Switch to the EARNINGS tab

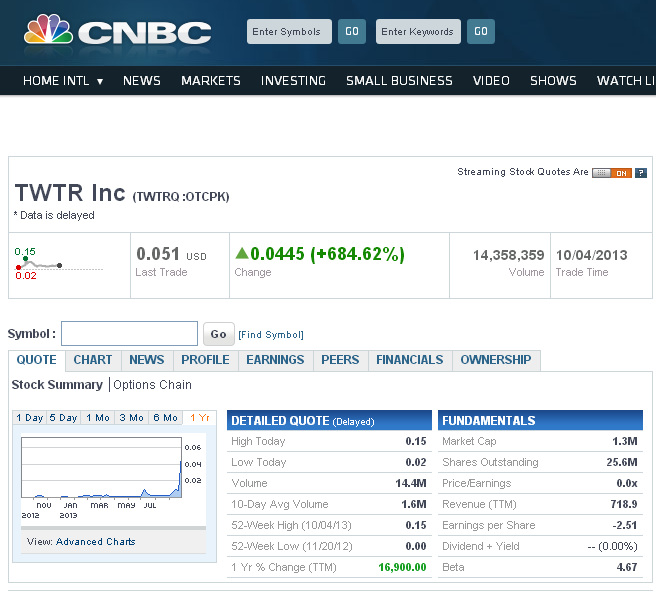pos(275,360)
